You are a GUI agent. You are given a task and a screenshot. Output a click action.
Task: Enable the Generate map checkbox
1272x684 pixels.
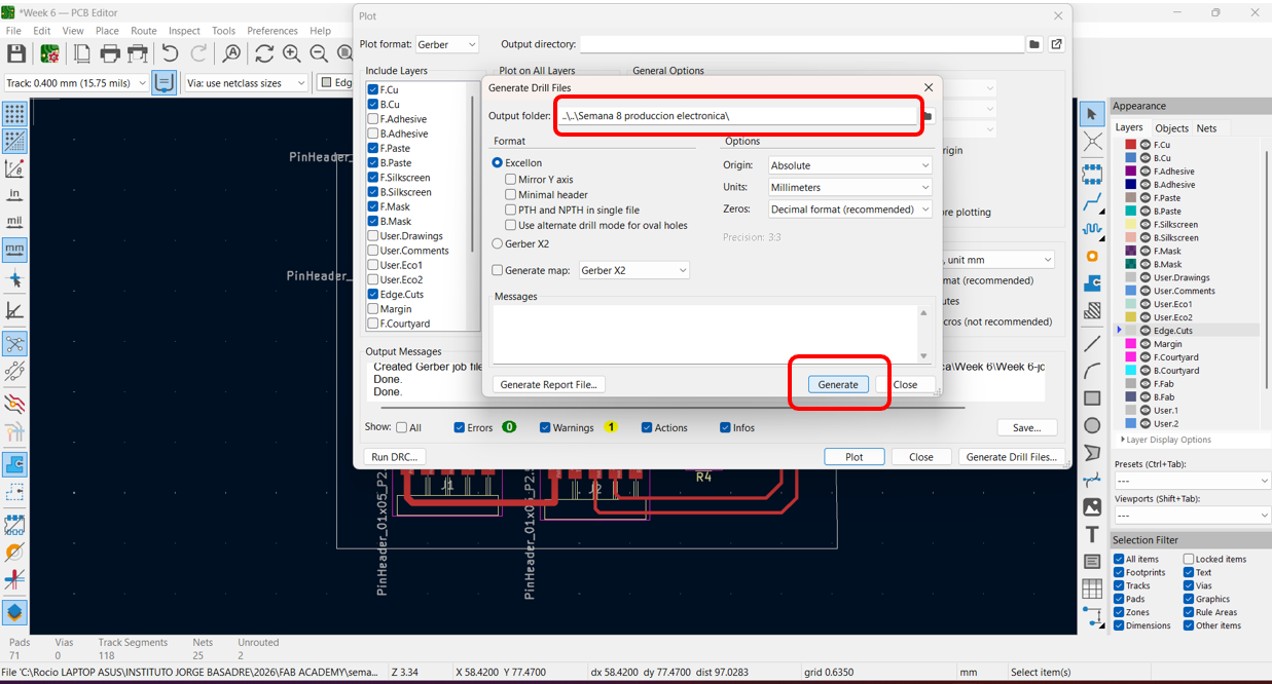point(497,270)
